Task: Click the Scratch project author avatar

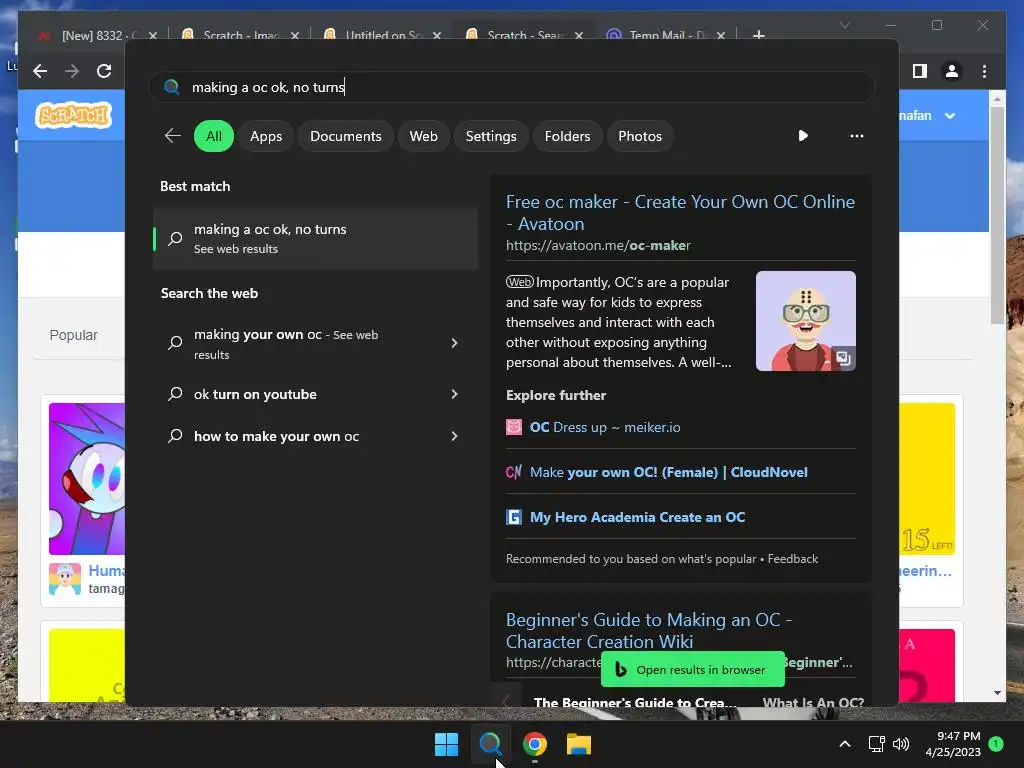Action: point(65,579)
